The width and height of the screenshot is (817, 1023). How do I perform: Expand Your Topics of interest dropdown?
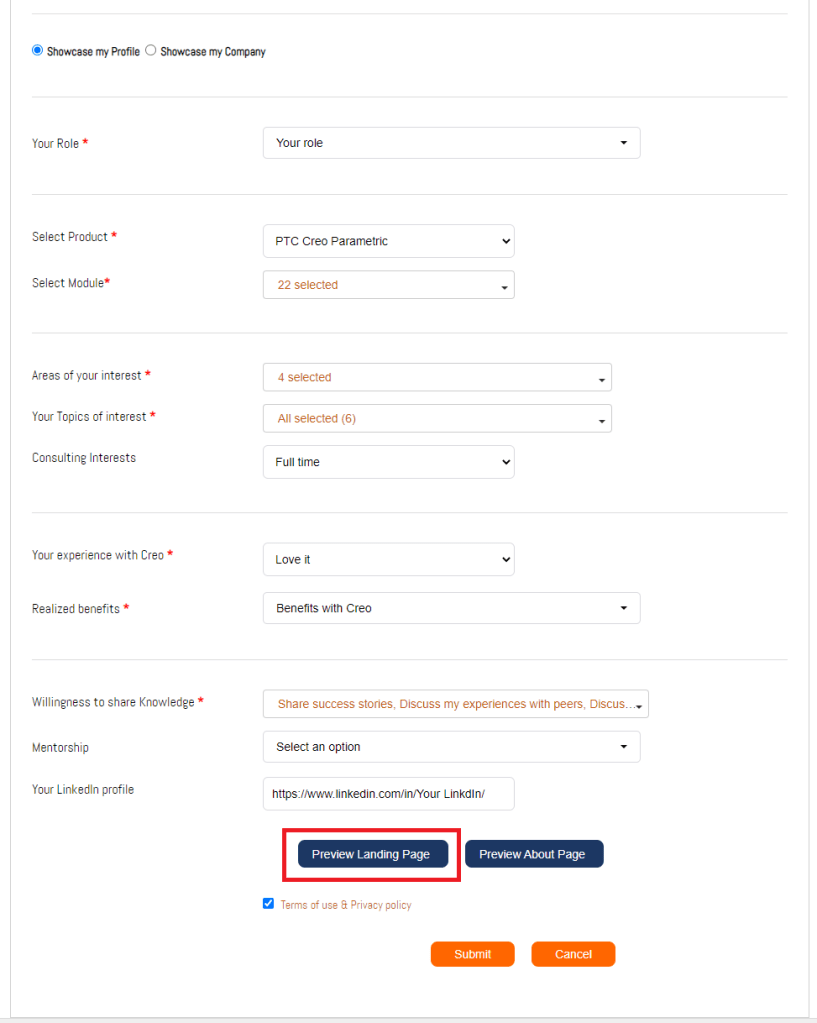point(437,419)
